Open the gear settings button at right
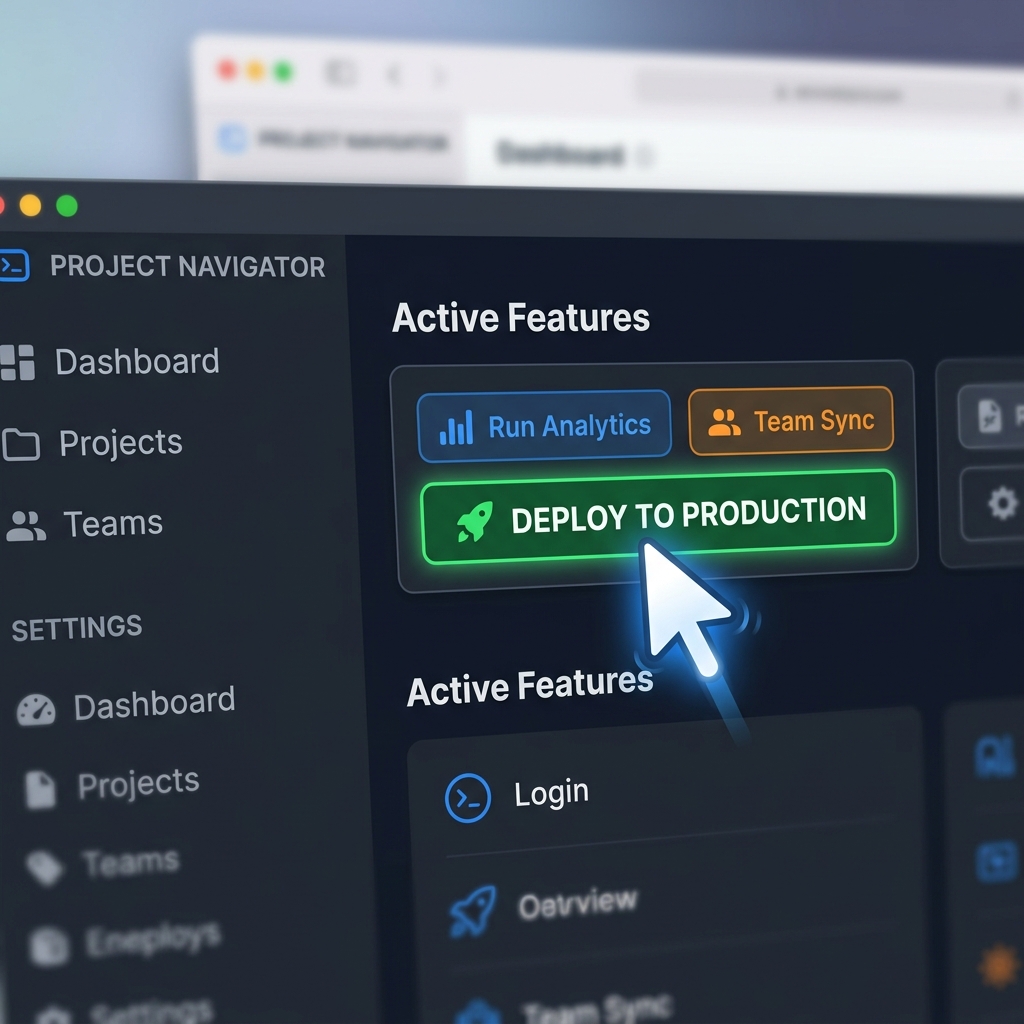This screenshot has width=1024, height=1024. (x=1002, y=504)
